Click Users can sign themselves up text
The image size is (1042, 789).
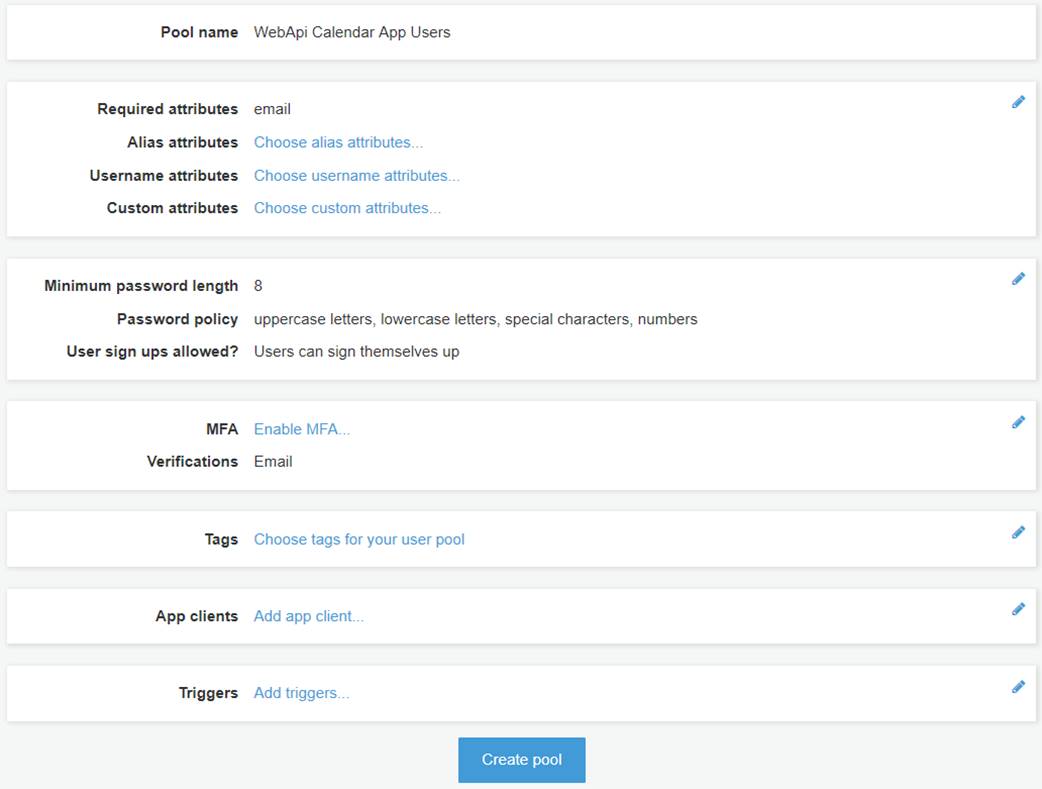[356, 352]
